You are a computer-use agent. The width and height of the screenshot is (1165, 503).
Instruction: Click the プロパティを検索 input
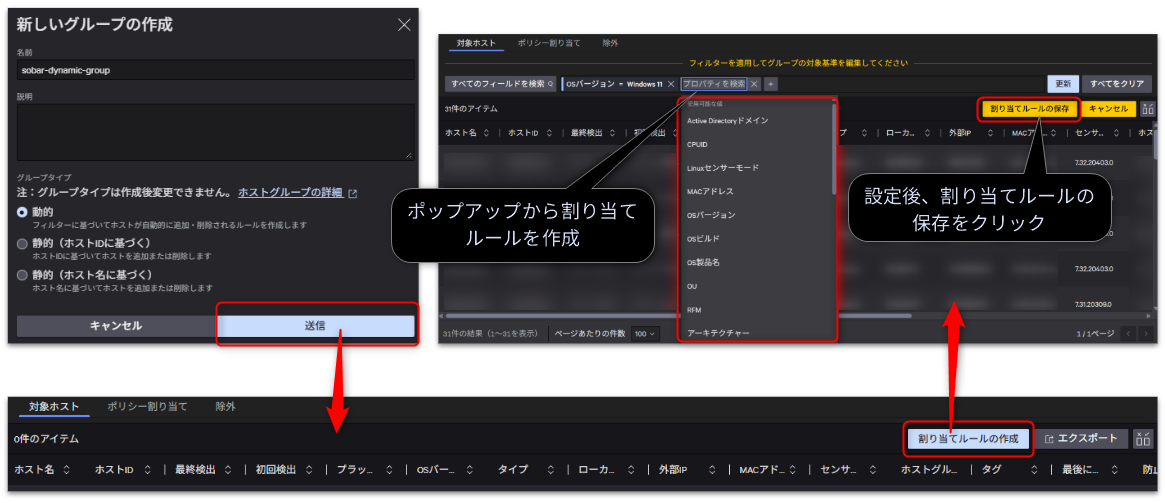point(714,84)
